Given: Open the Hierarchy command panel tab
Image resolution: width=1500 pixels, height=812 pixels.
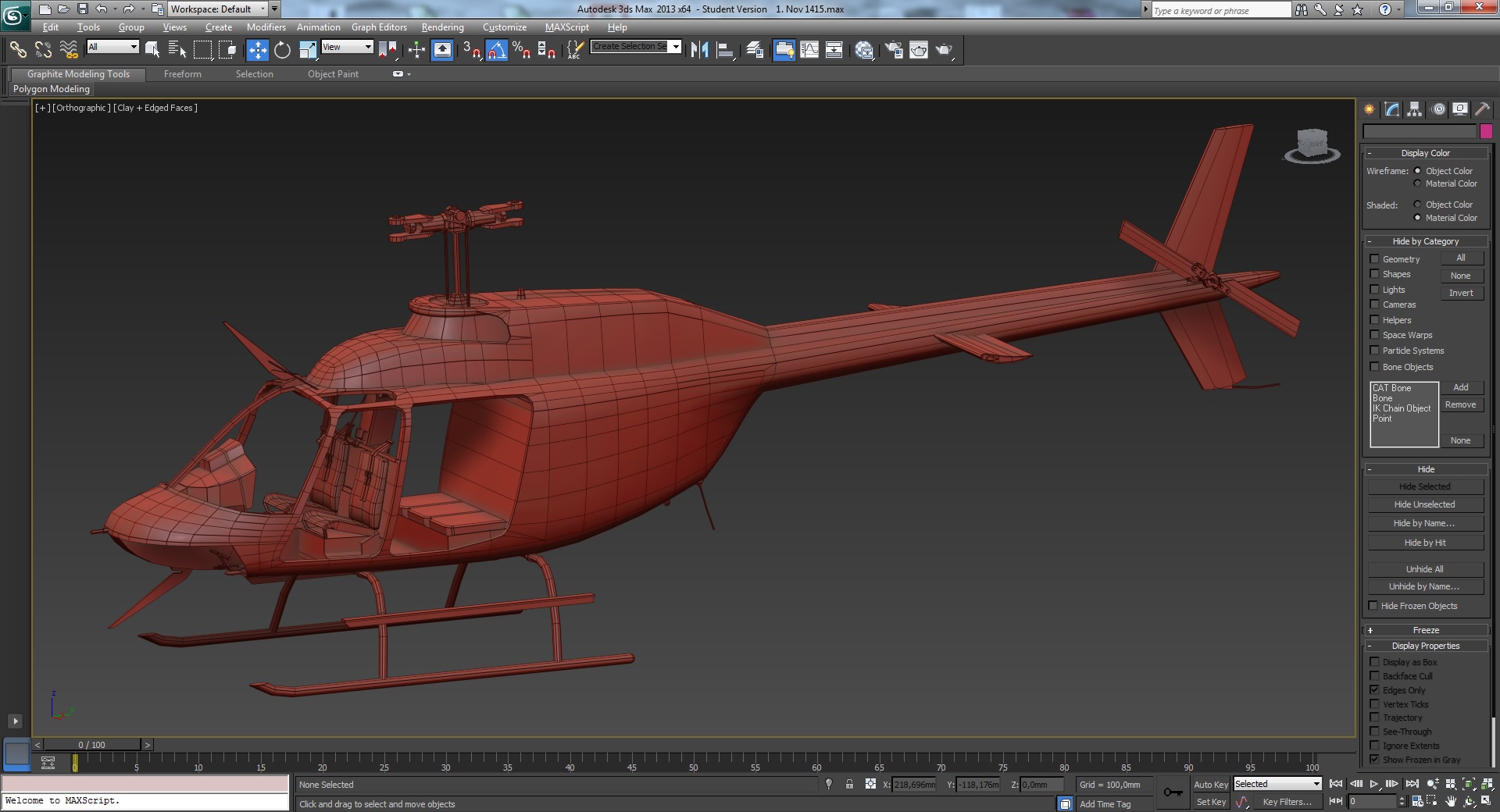Looking at the screenshot, I should click(1415, 110).
